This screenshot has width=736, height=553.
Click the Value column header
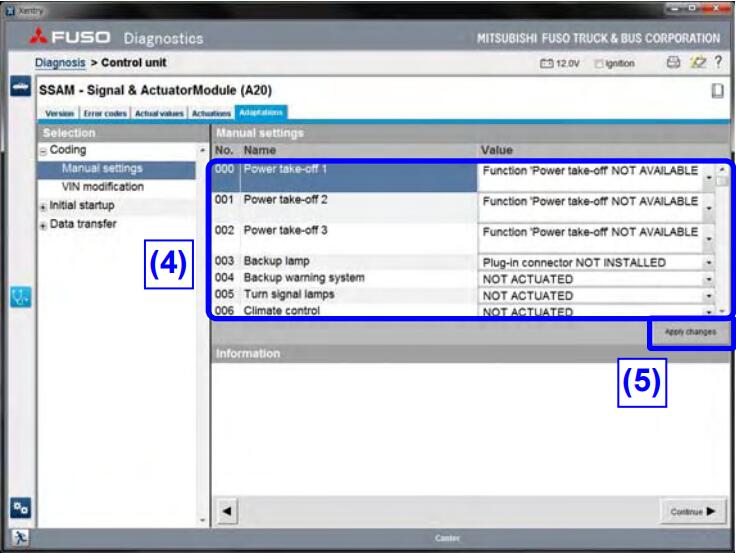[497, 150]
